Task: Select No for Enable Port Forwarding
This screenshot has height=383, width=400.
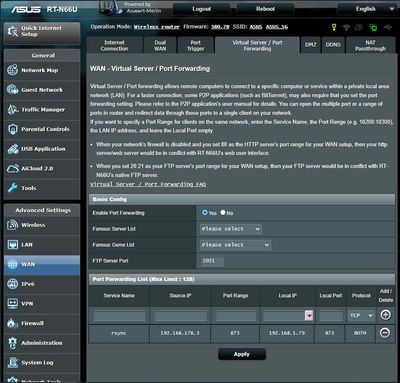Action: (223, 212)
